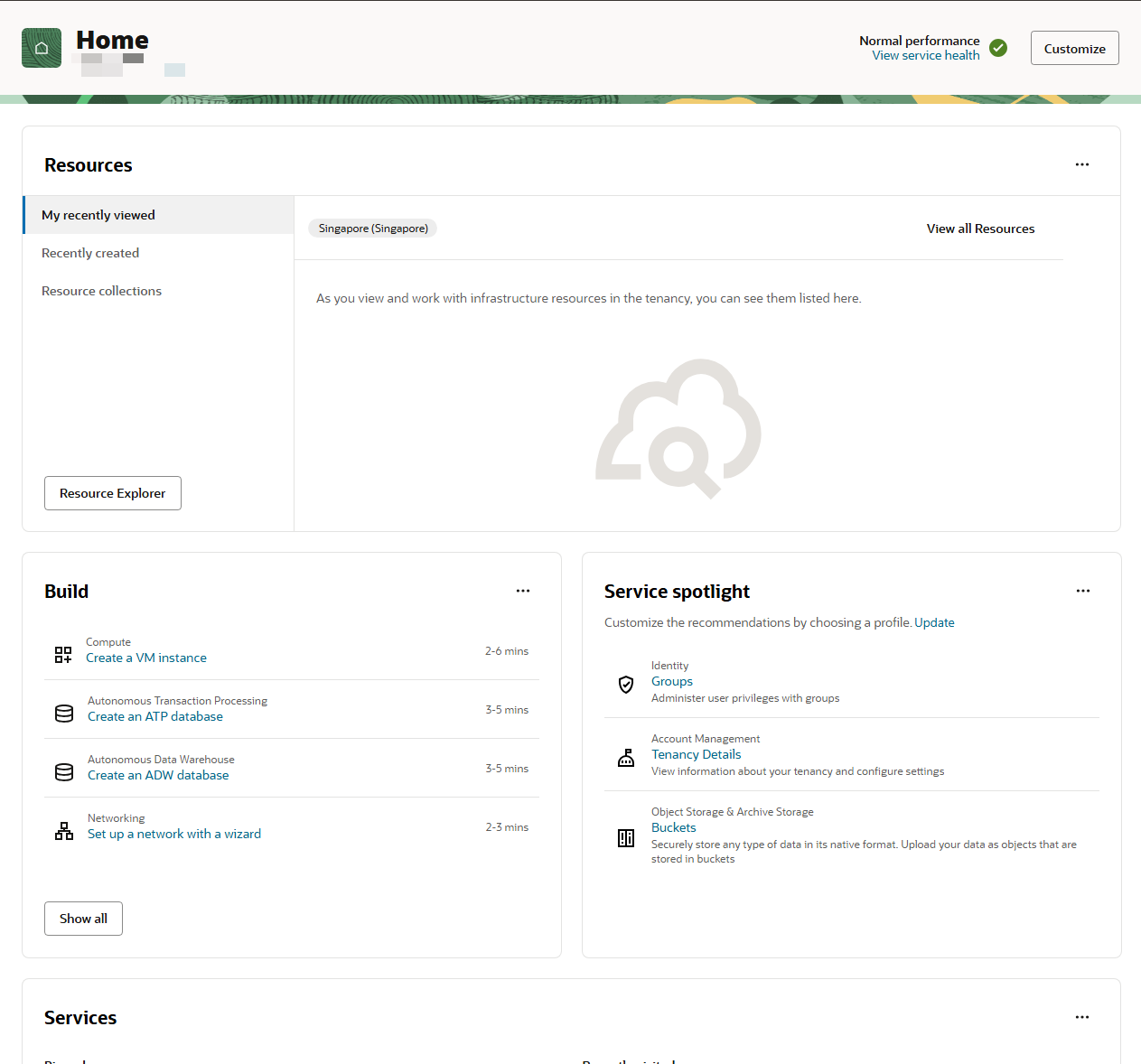Image resolution: width=1141 pixels, height=1064 pixels.
Task: Open Groups link in Service spotlight
Action: pos(672,681)
